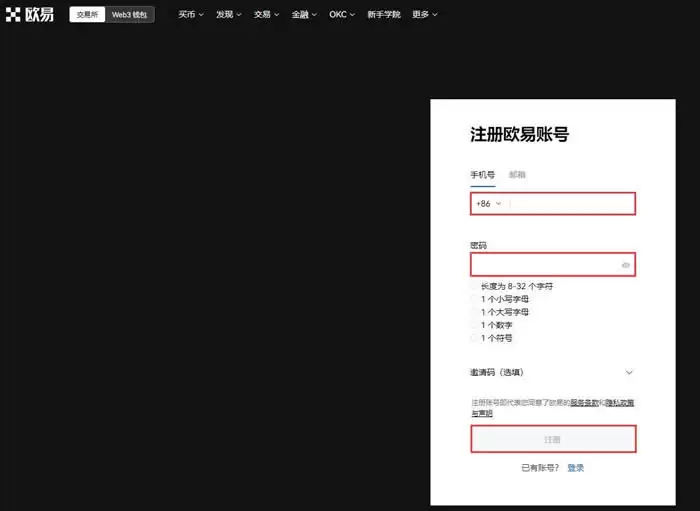Select the 交易所 mode toggle

87,15
